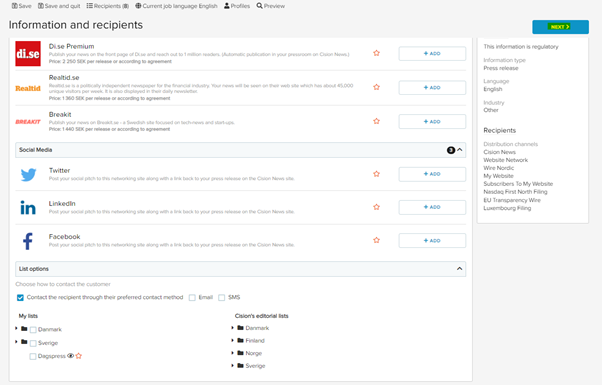The width and height of the screenshot is (602, 385).
Task: Click Norge folder icon in editorial lists
Action: 241,353
